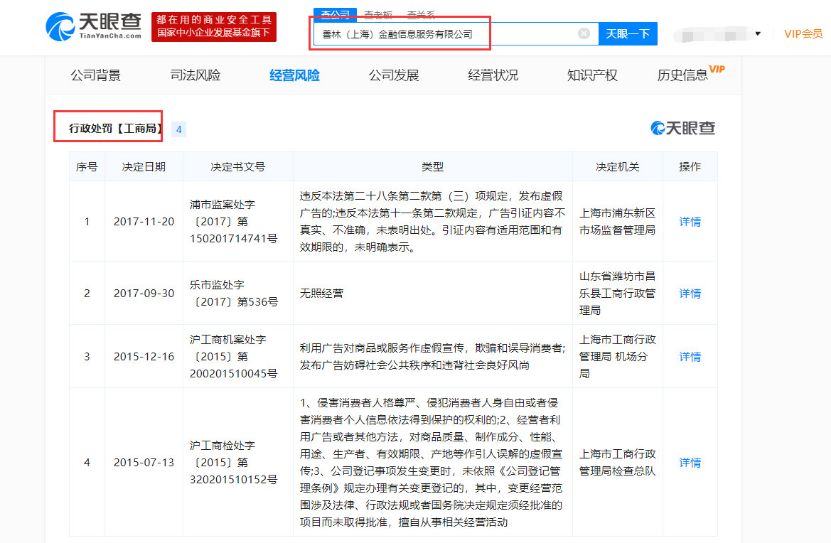This screenshot has height=543, width=831.
Task: Click the TianYanCha logo
Action: [x=94, y=26]
